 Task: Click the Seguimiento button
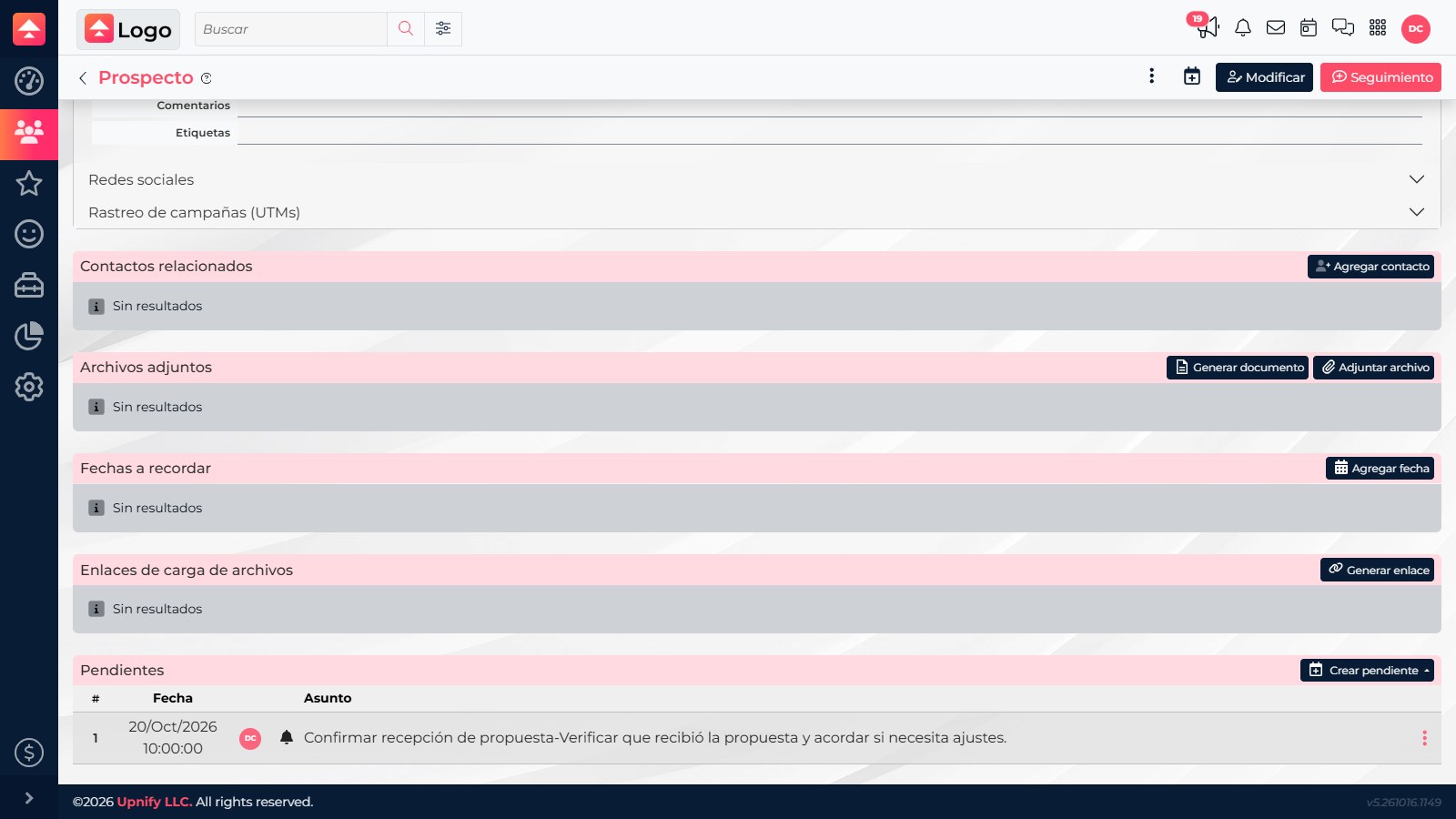tap(1380, 77)
